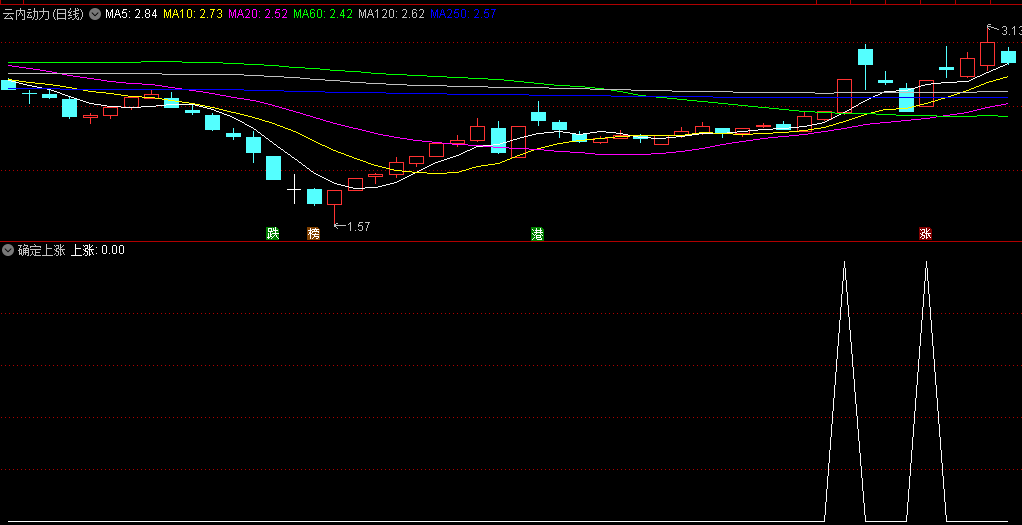Select the 云内动力(日线) chart title
Image resolution: width=1022 pixels, height=525 pixels.
click(x=44, y=14)
